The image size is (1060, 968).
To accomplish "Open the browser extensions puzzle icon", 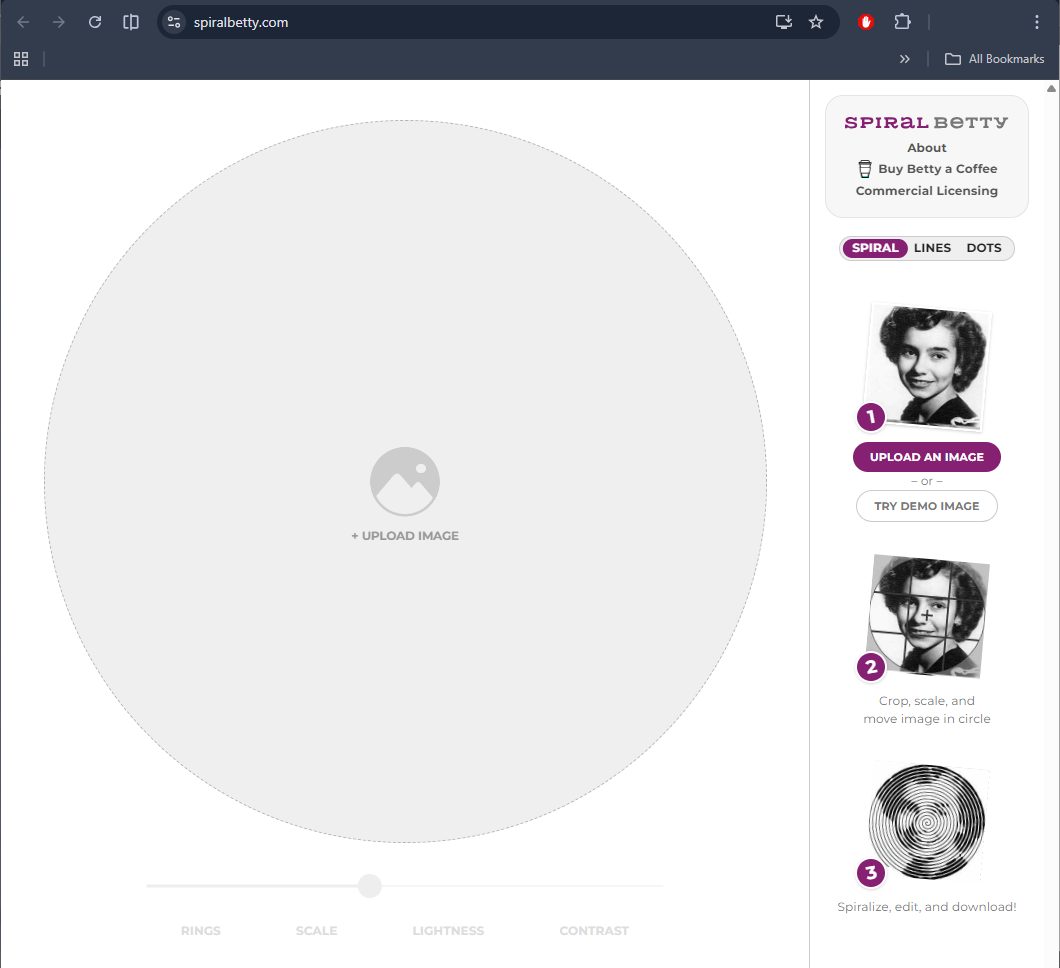I will pos(902,22).
